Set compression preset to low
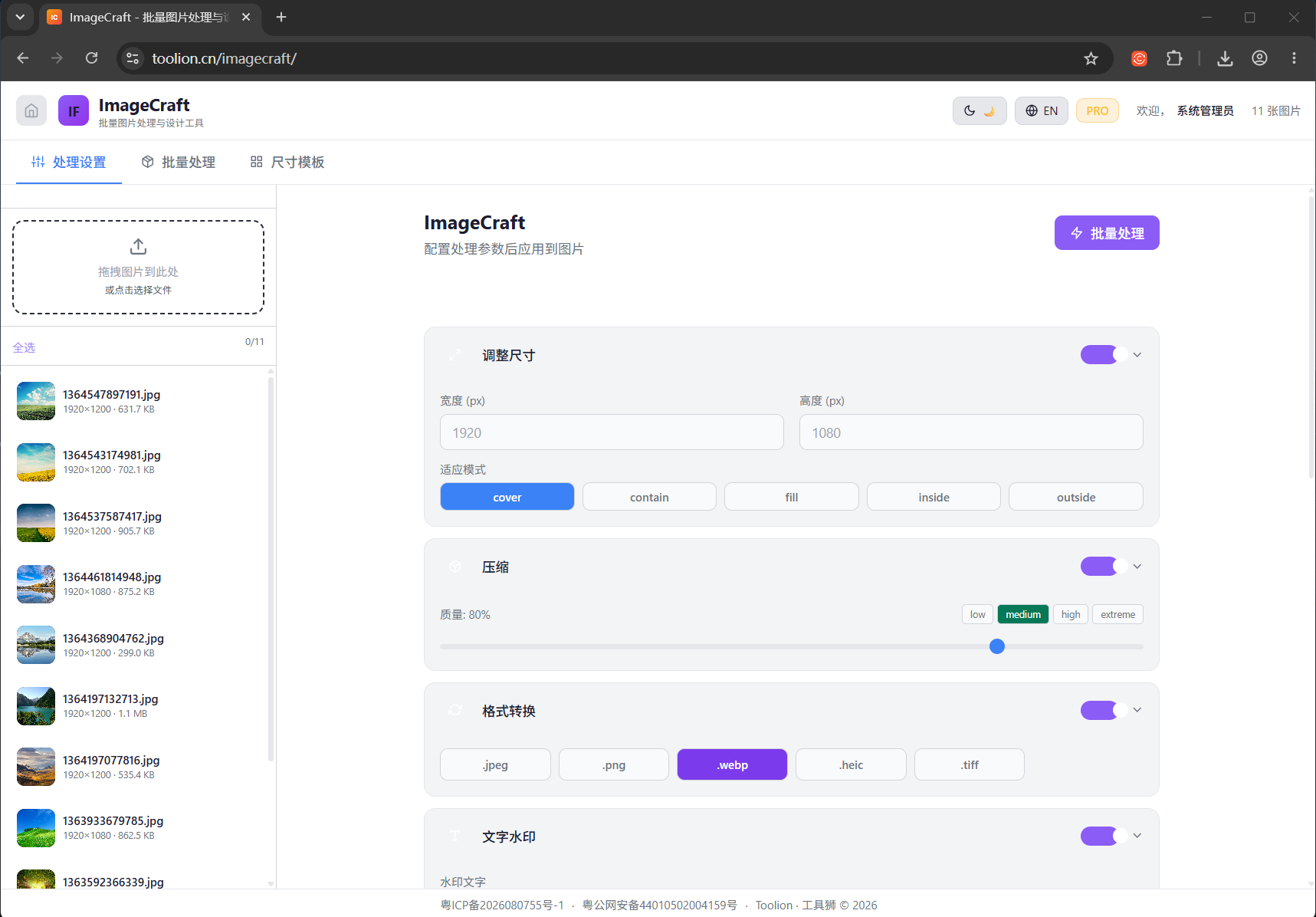Screen dimensions: 1316x917 click(x=978, y=614)
